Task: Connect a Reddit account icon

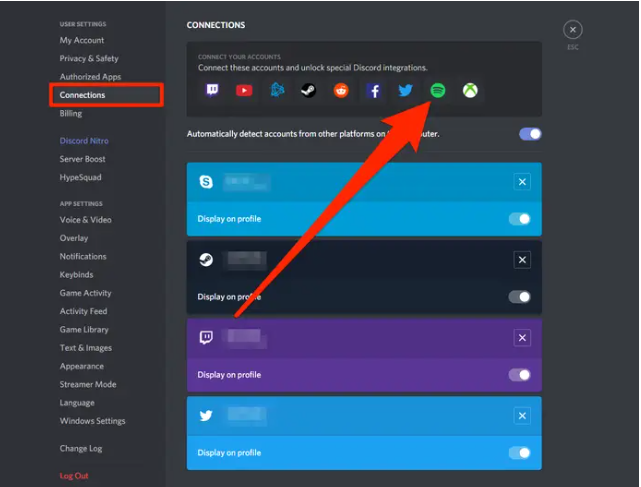Action: click(x=341, y=90)
